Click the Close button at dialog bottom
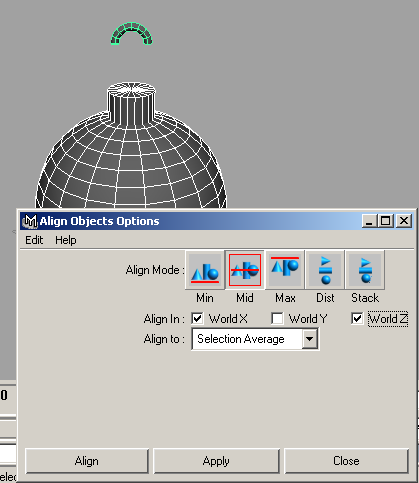This screenshot has width=419, height=483. tap(346, 461)
